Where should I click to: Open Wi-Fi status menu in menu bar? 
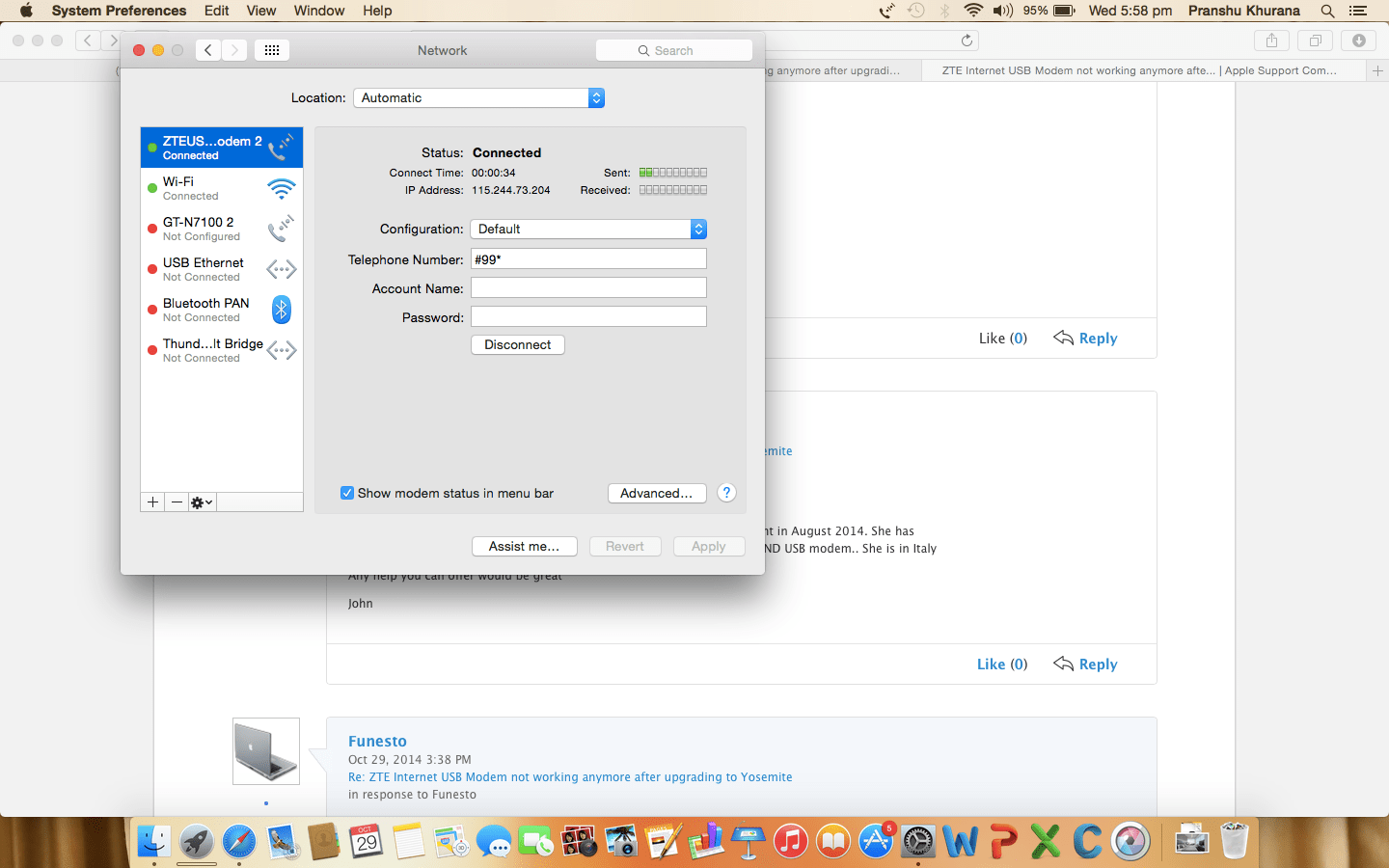(973, 11)
